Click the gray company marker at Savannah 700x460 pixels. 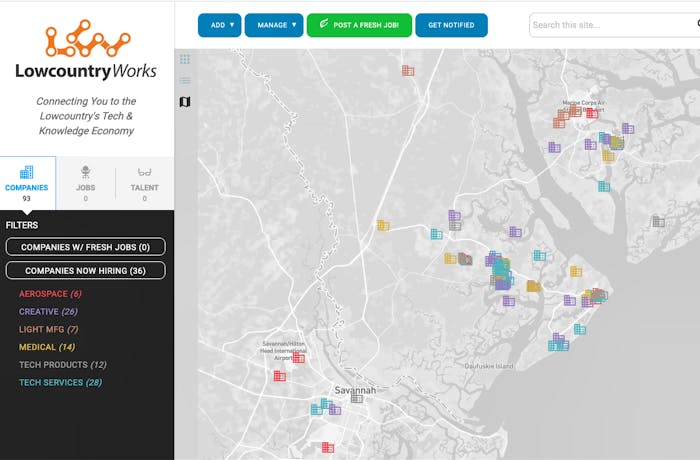[x=356, y=398]
